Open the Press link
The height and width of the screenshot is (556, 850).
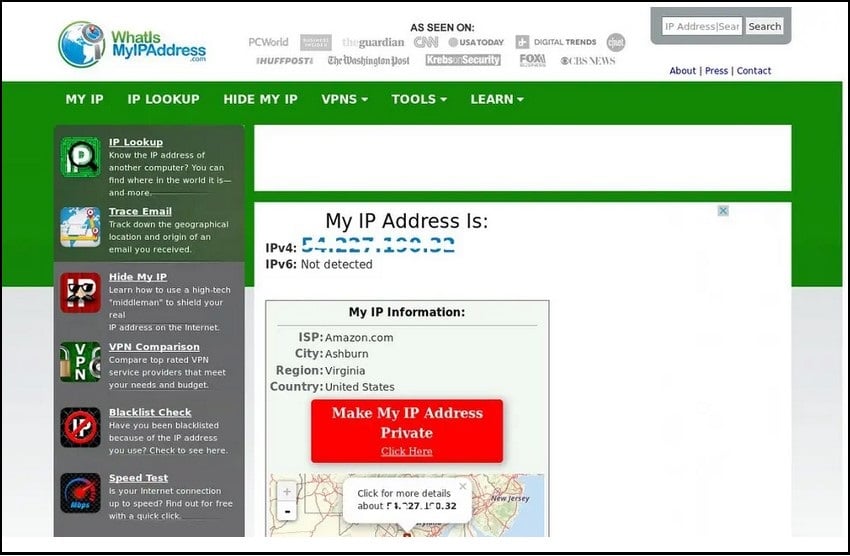716,70
